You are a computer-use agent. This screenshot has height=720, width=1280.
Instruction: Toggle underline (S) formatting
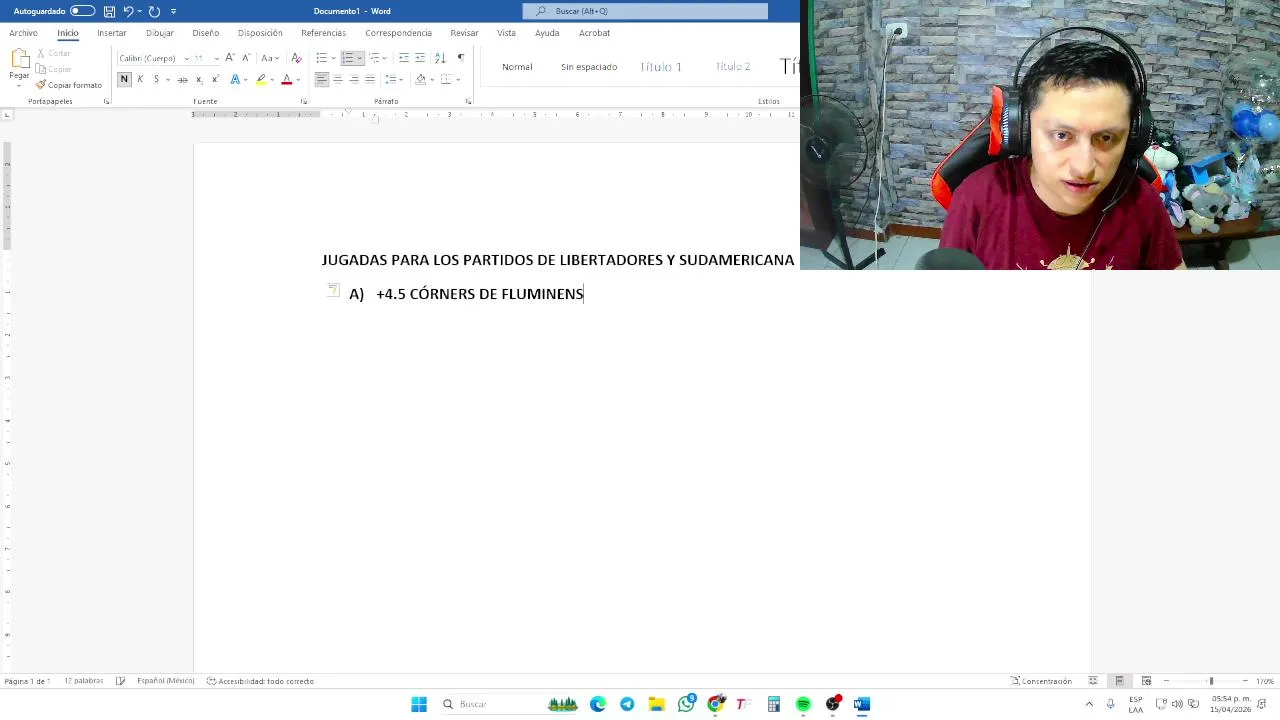click(x=156, y=79)
